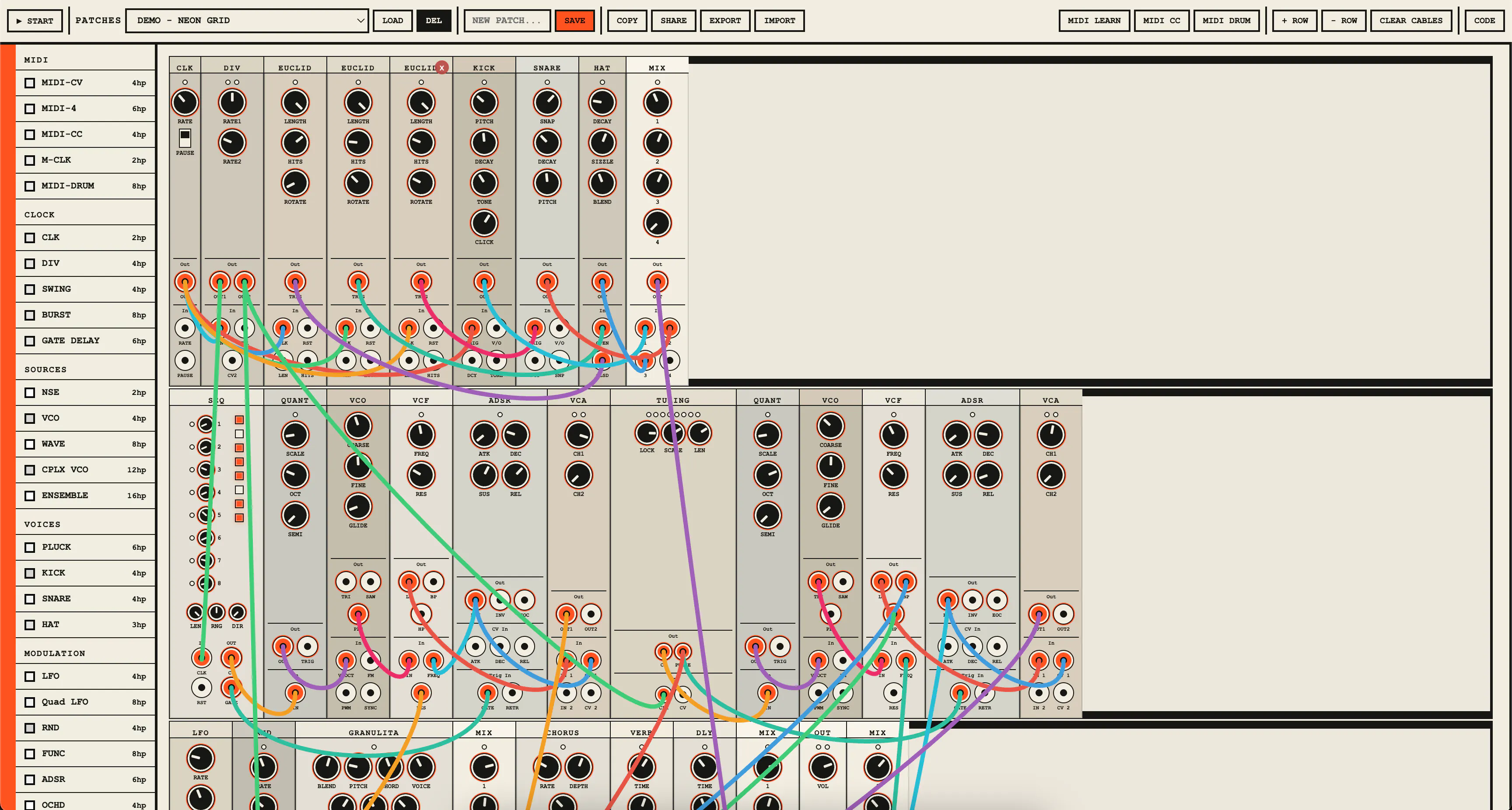Click the CH2 knob on the right VCA module
Screen dimensions: 1512x810
(1050, 475)
